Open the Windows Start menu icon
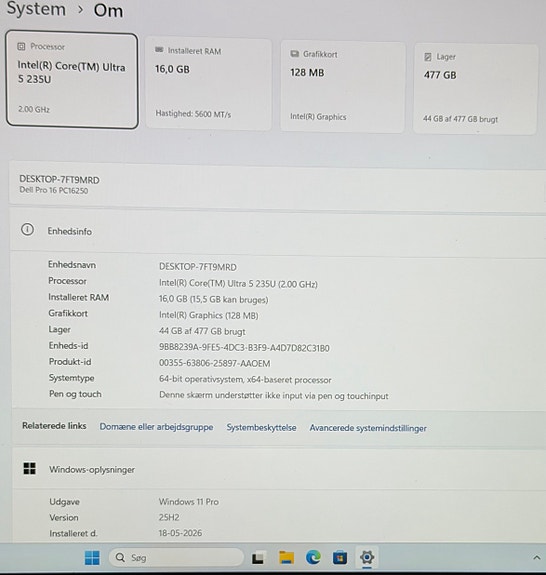Image resolution: width=546 pixels, height=575 pixels. coord(92,558)
